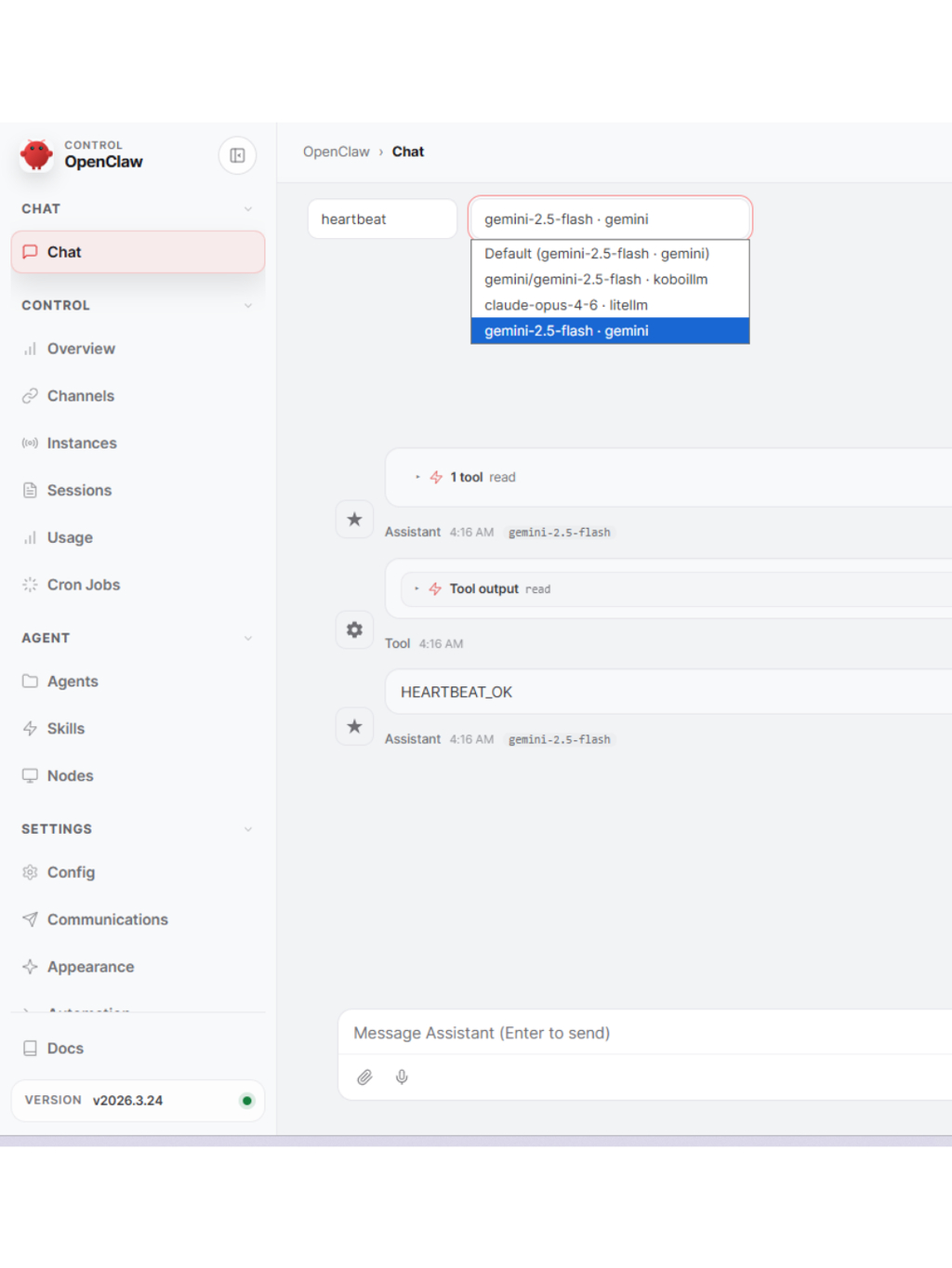Screen dimensions: 952x1268
Task: Click the Appearance sparkle icon
Action: [30, 967]
